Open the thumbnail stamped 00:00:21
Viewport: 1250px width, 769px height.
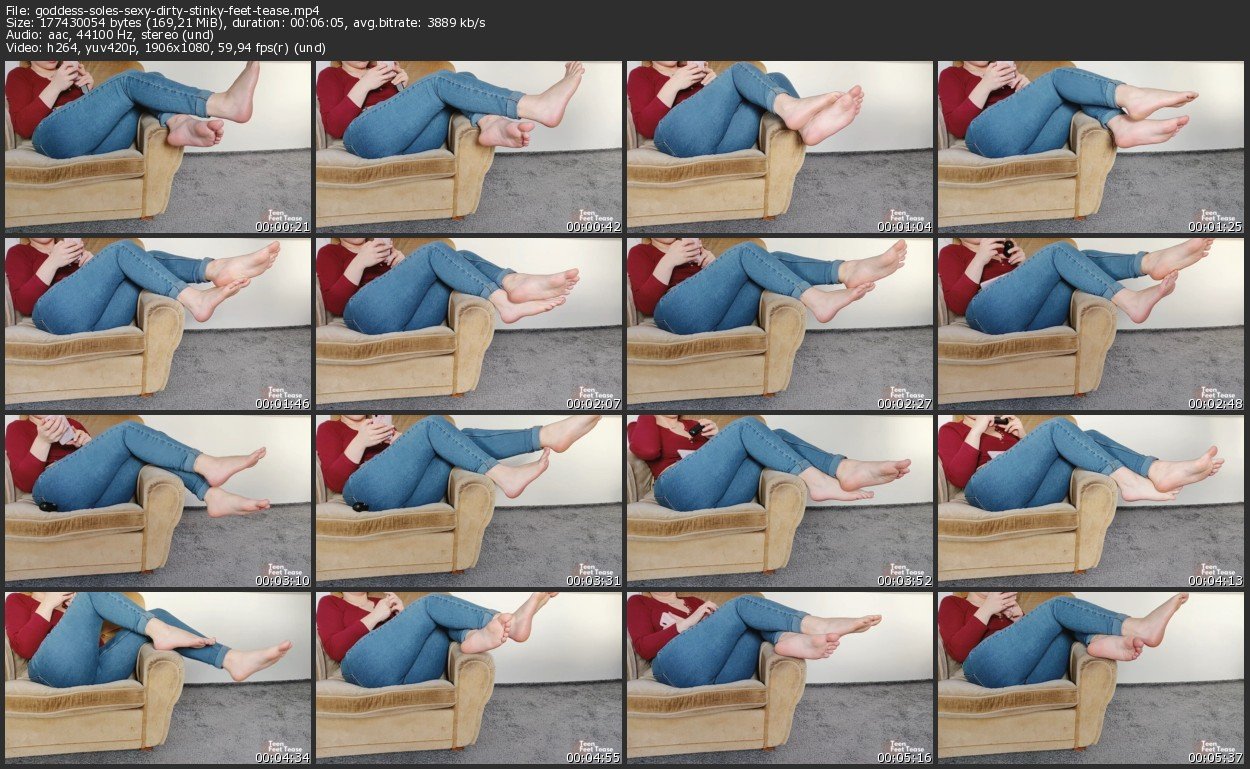pyautogui.click(x=157, y=147)
